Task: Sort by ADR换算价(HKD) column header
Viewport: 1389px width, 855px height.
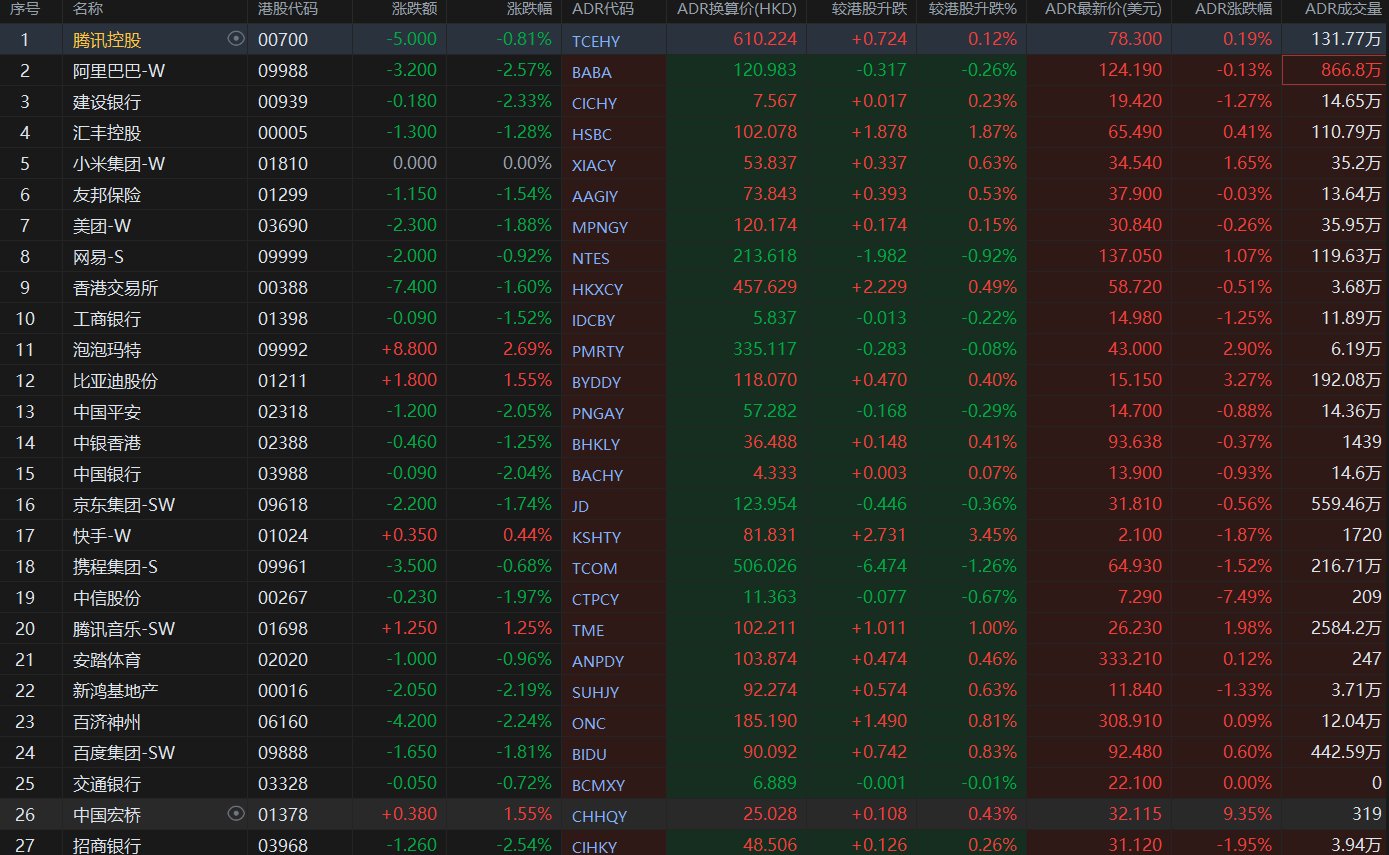Action: [736, 9]
